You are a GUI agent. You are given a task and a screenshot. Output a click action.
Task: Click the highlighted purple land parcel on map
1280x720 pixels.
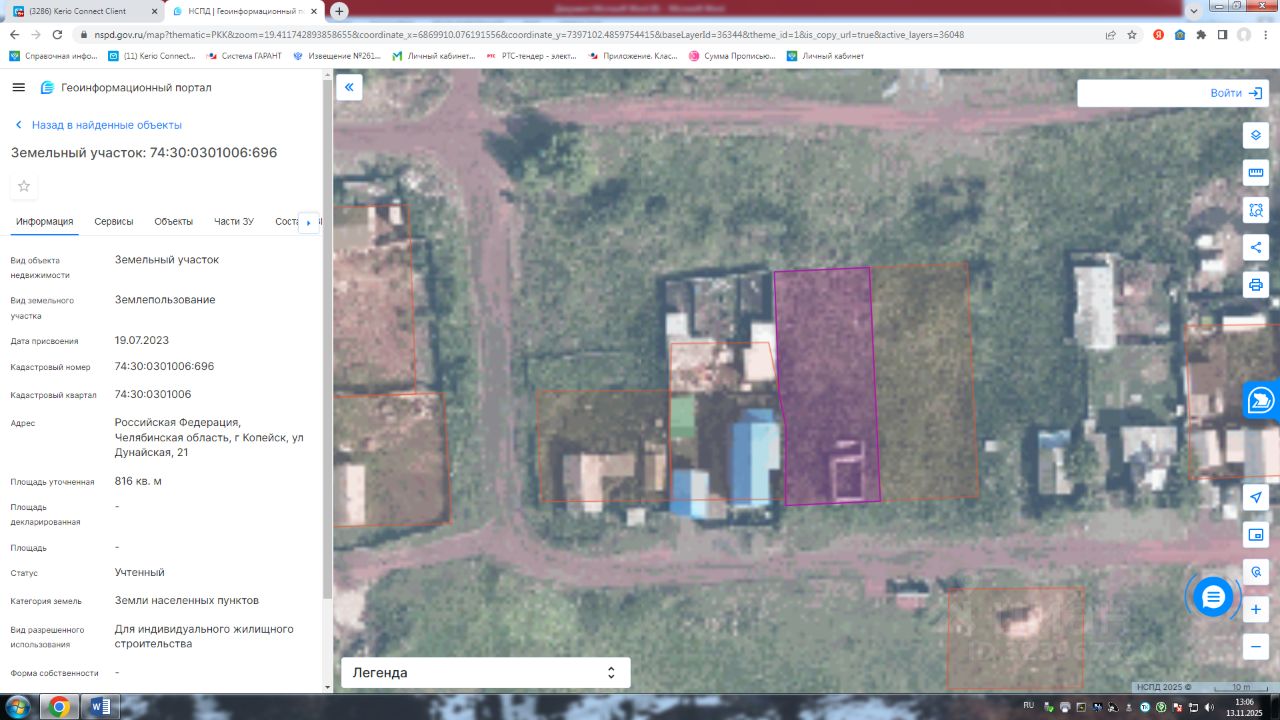pos(827,385)
